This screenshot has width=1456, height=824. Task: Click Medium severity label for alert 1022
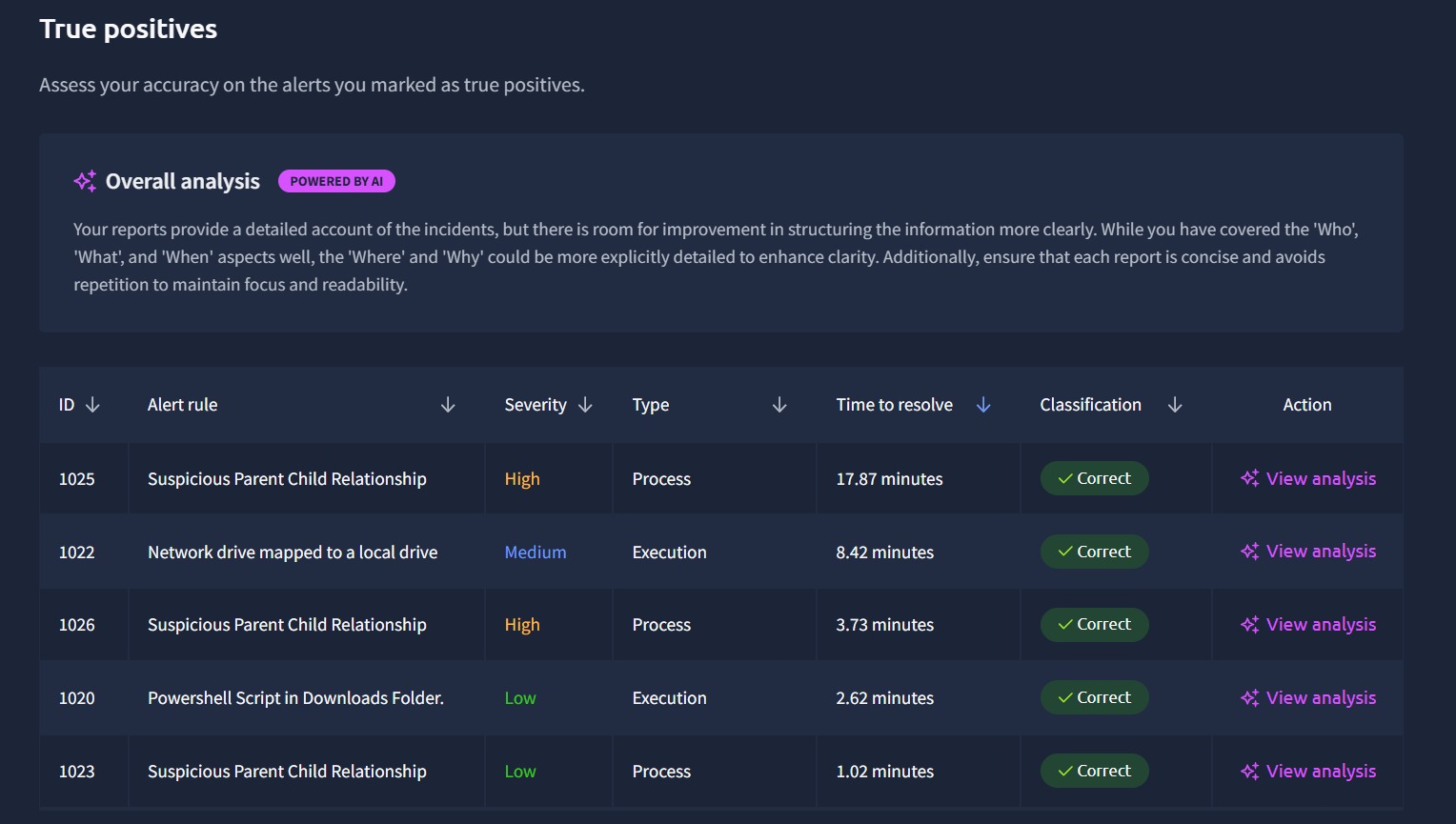point(535,553)
